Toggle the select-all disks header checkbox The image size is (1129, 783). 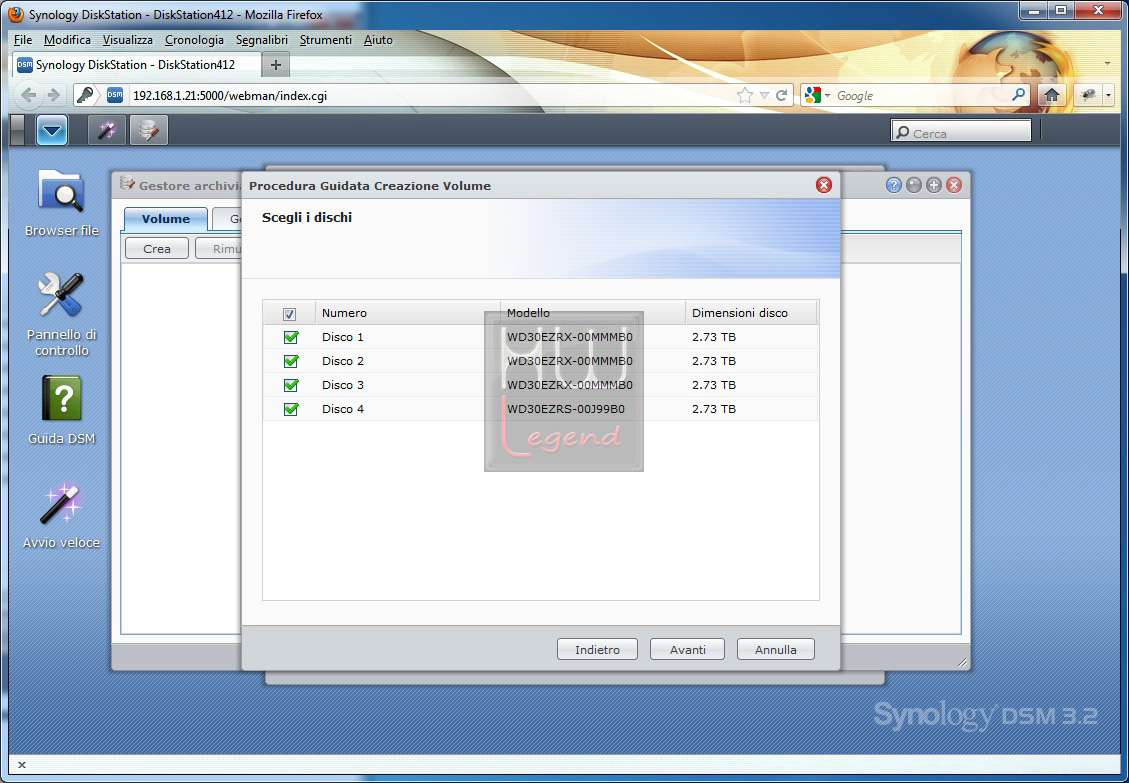[289, 314]
